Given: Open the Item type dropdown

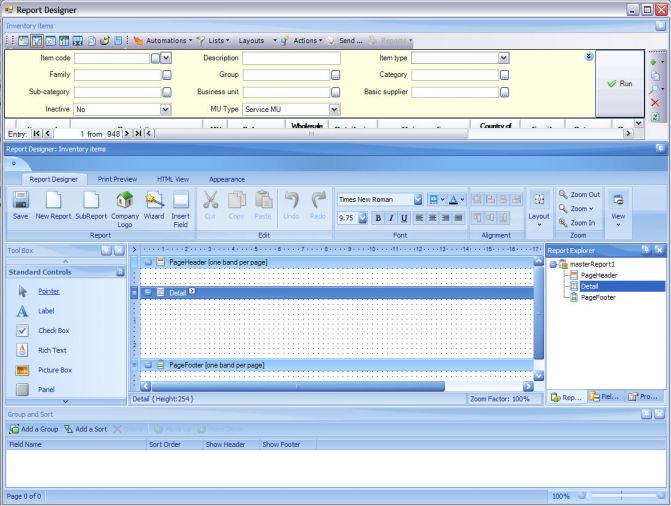Looking at the screenshot, I should pyautogui.click(x=504, y=58).
